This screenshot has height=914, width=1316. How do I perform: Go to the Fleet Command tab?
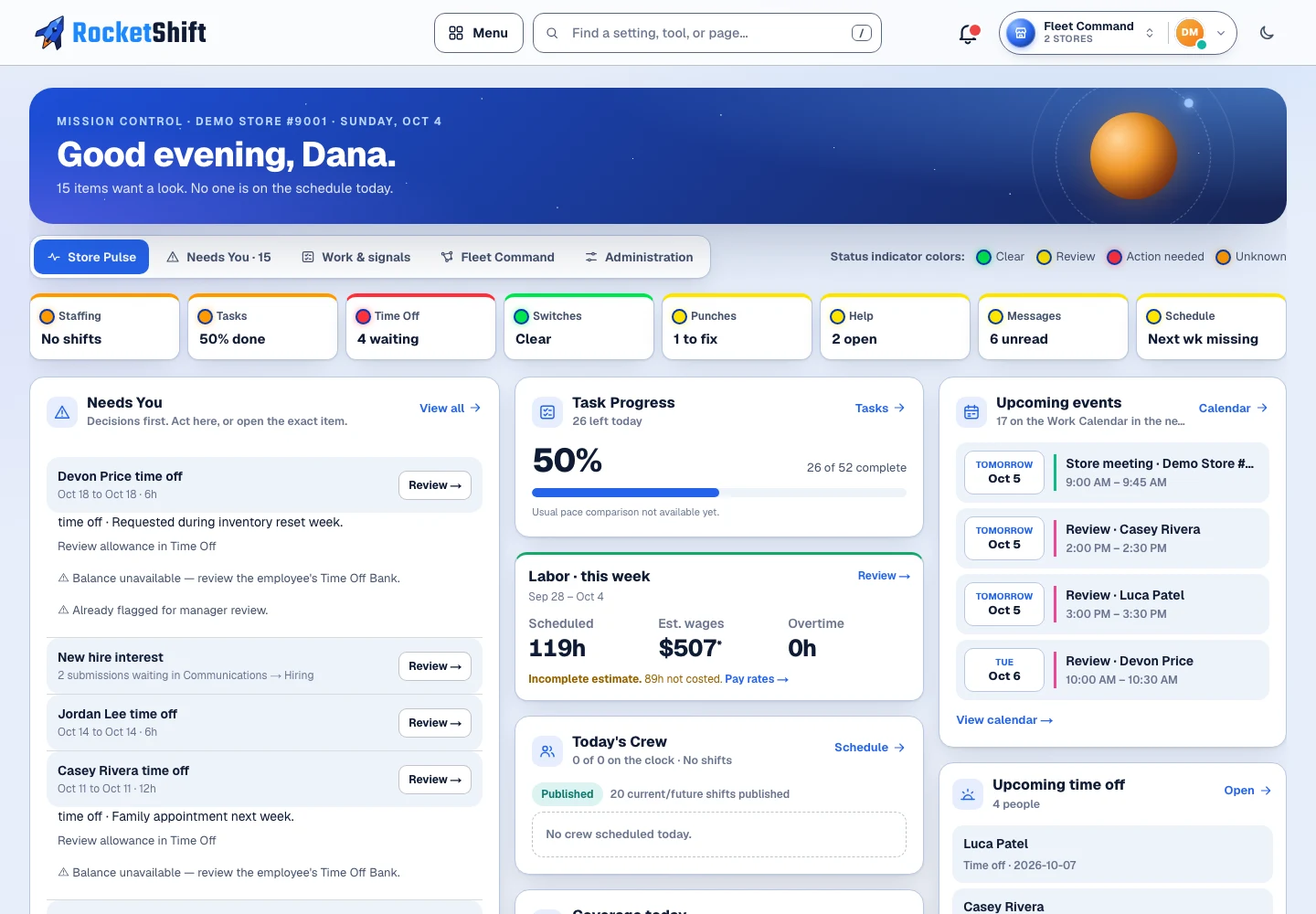[497, 257]
